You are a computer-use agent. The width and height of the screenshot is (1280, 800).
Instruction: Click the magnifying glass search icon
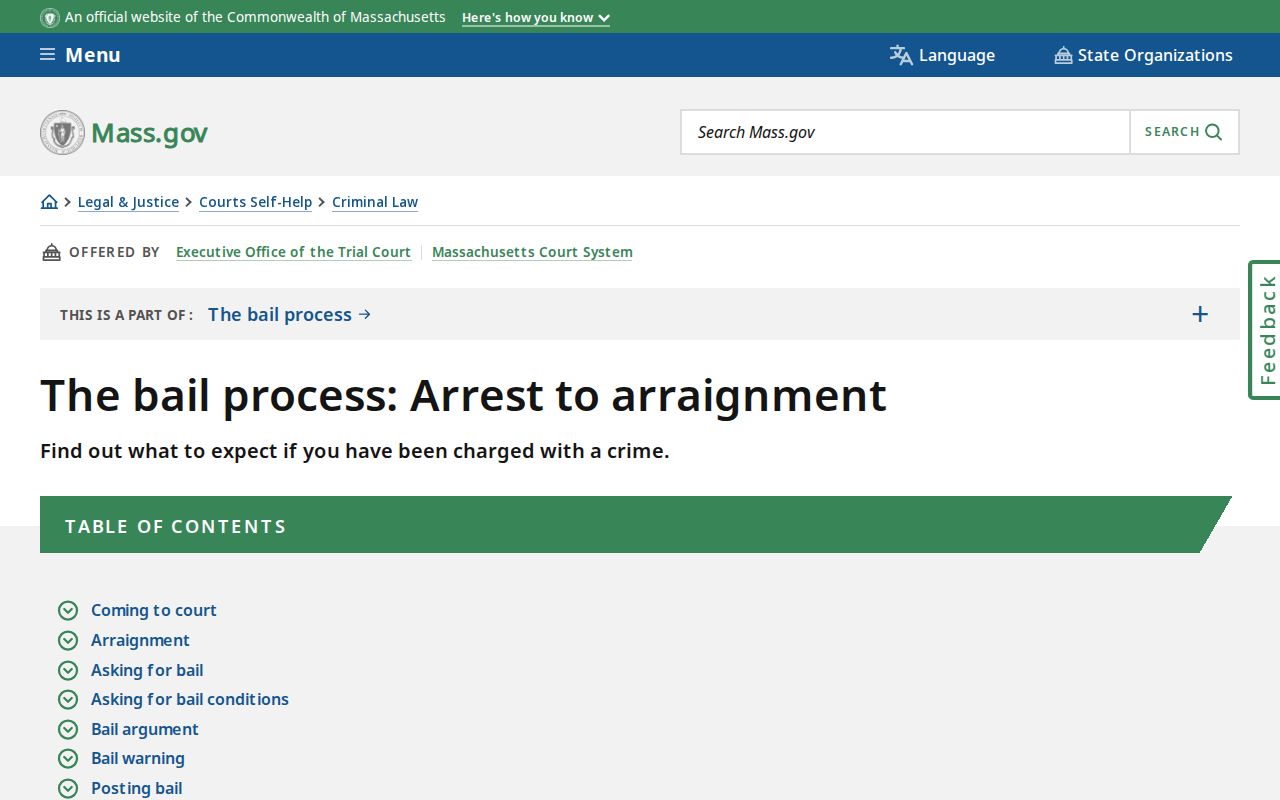pos(1214,132)
